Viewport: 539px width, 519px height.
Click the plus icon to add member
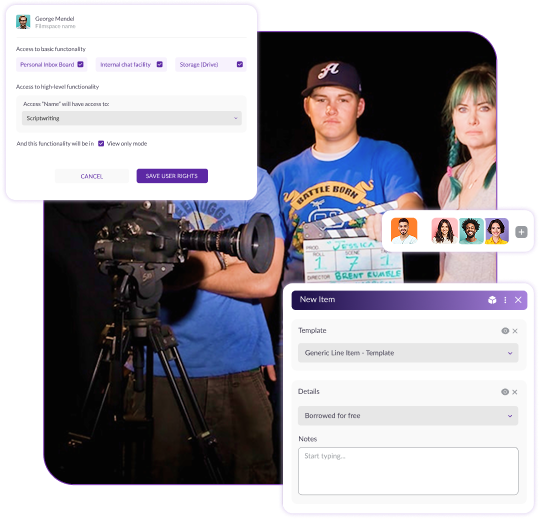[521, 232]
